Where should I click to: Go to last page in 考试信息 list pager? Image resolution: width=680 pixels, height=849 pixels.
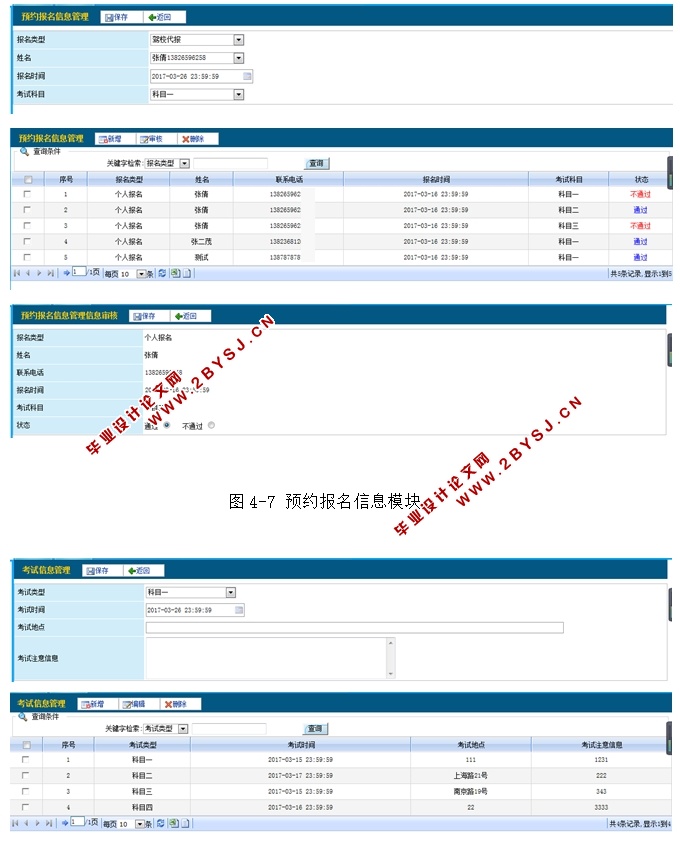[49, 824]
